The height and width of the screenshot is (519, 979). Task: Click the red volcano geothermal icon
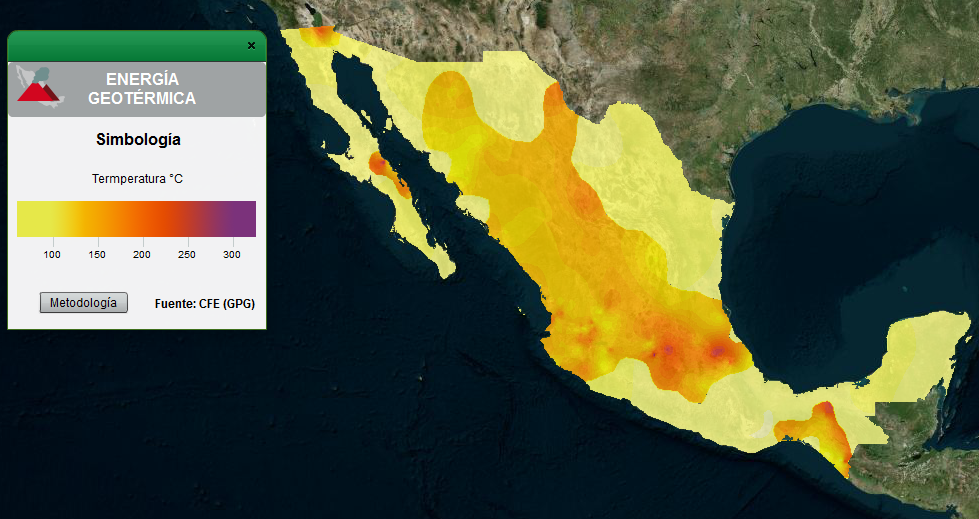pyautogui.click(x=39, y=90)
